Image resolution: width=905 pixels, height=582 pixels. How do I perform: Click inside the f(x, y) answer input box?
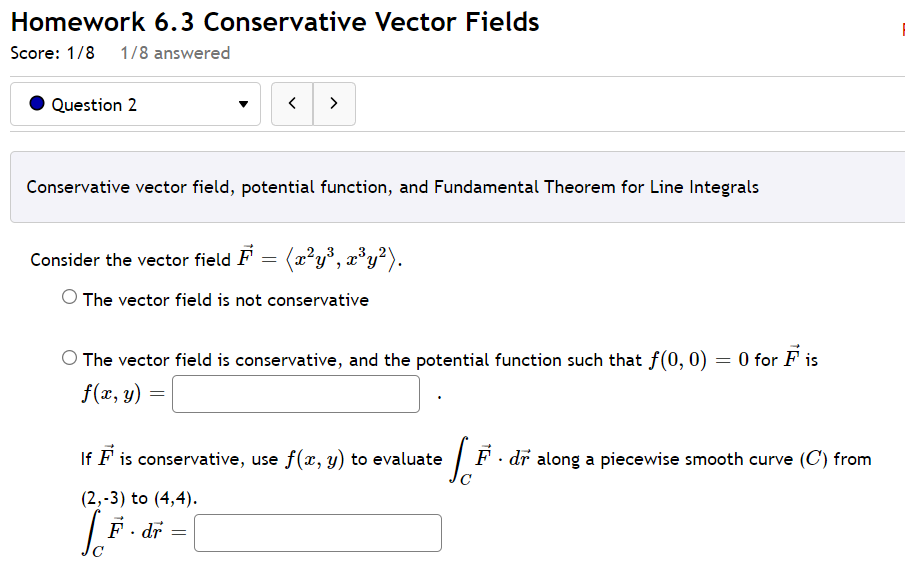tap(295, 393)
